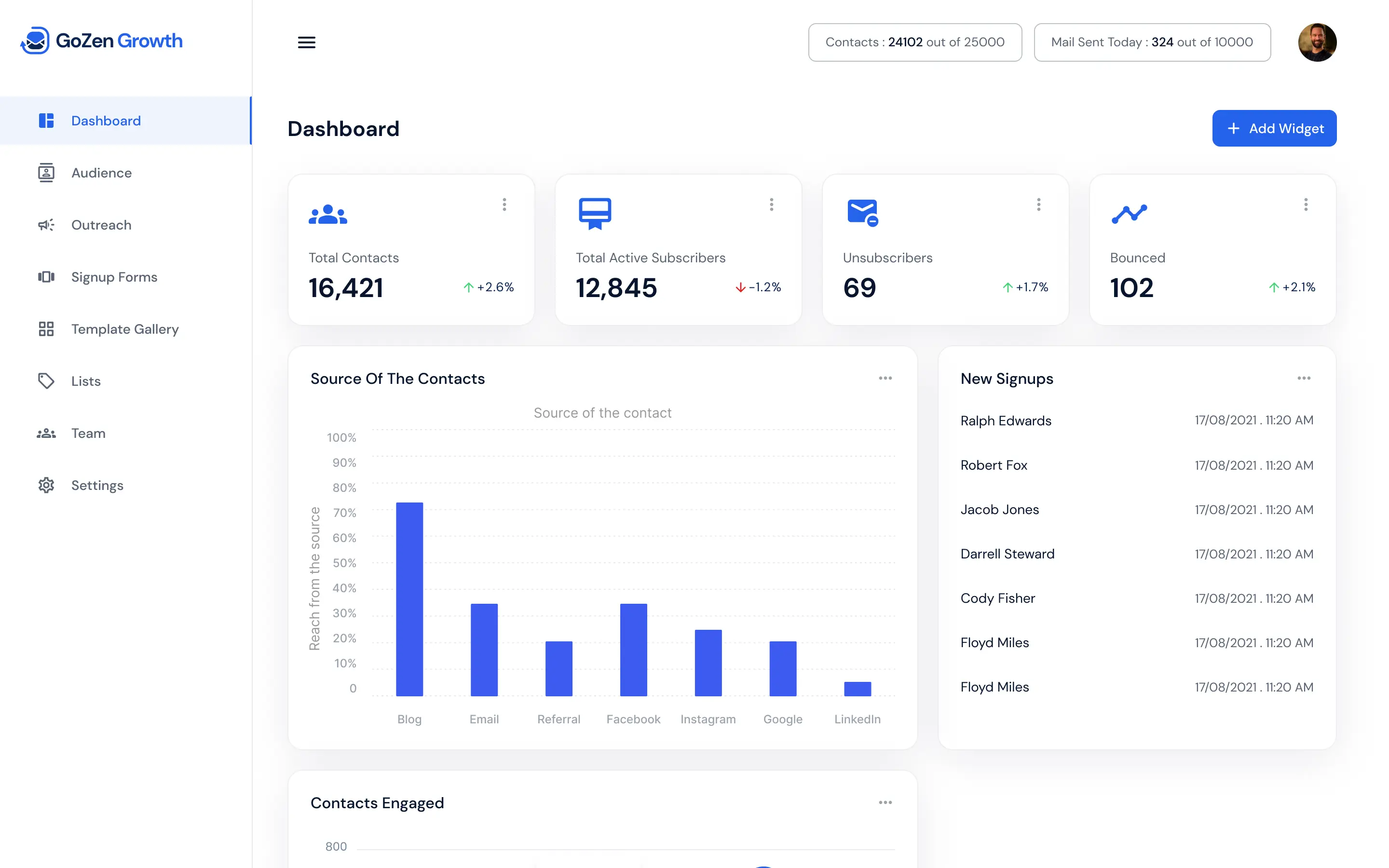
Task: Open the Unsubscribers card options menu
Action: (x=1038, y=204)
